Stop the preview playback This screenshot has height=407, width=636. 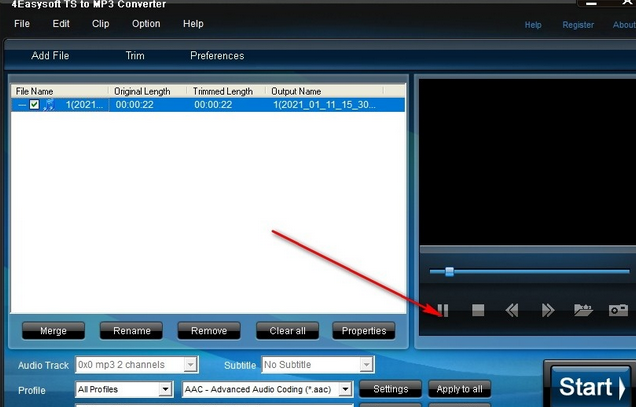point(478,310)
